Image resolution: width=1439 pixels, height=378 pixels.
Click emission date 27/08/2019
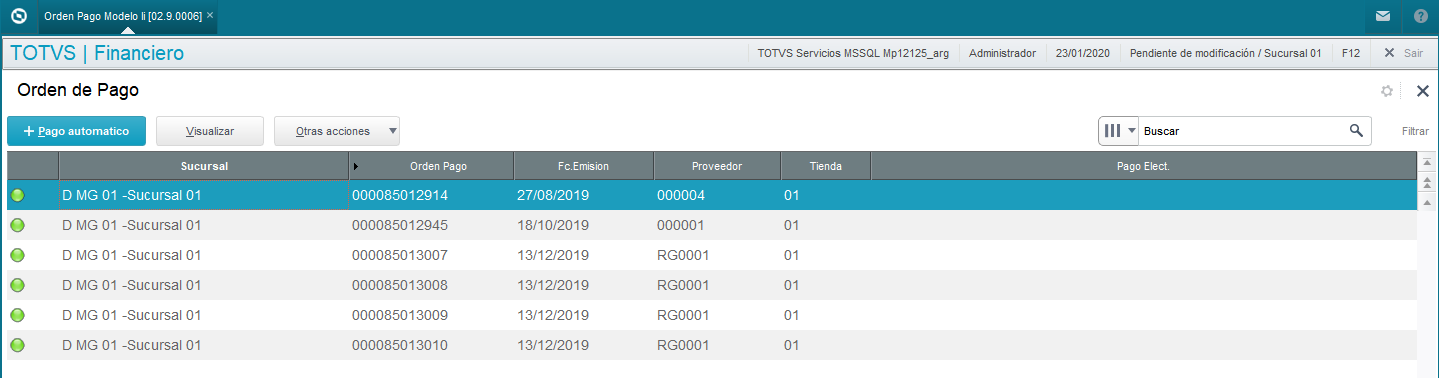click(x=553, y=195)
